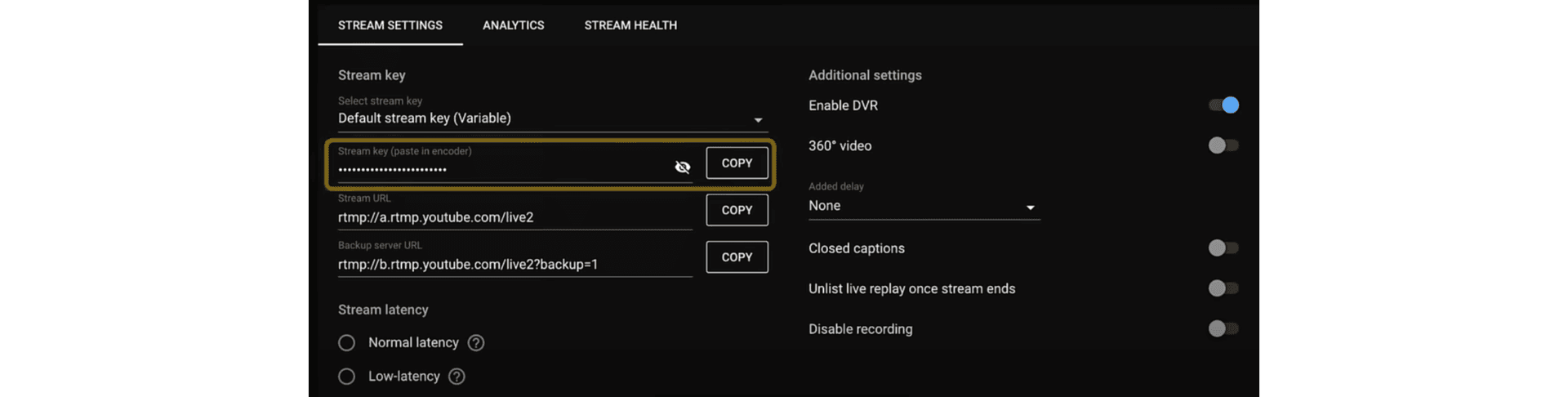Select the Low-latency radio button
Screen dimensions: 1568x397
[347, 377]
